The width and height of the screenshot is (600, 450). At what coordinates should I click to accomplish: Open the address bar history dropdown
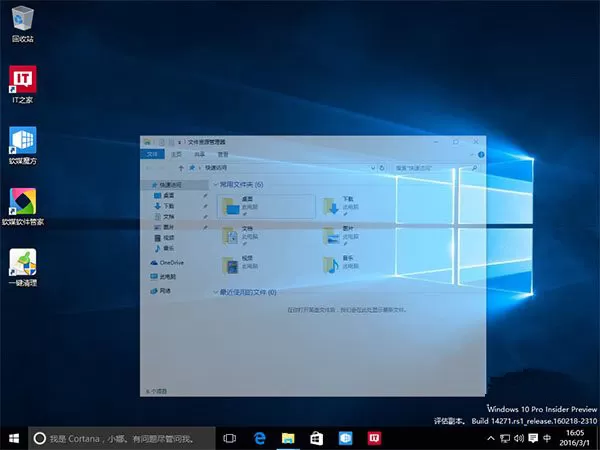click(x=373, y=168)
